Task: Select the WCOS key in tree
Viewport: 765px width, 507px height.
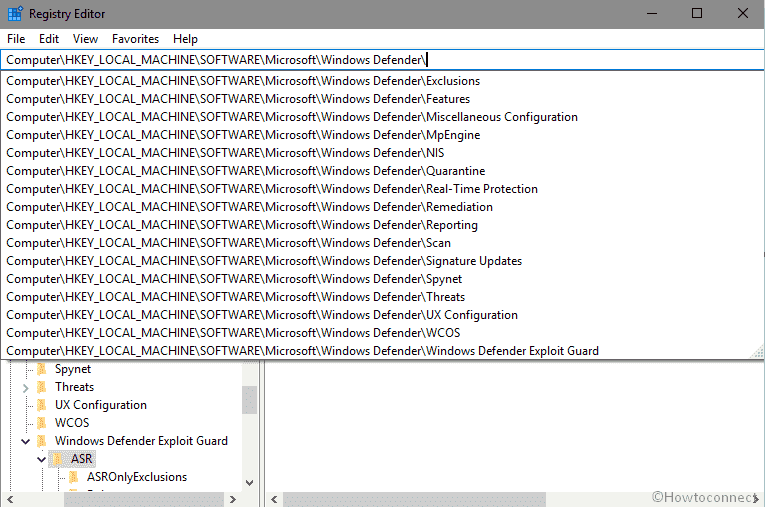Action: (72, 423)
